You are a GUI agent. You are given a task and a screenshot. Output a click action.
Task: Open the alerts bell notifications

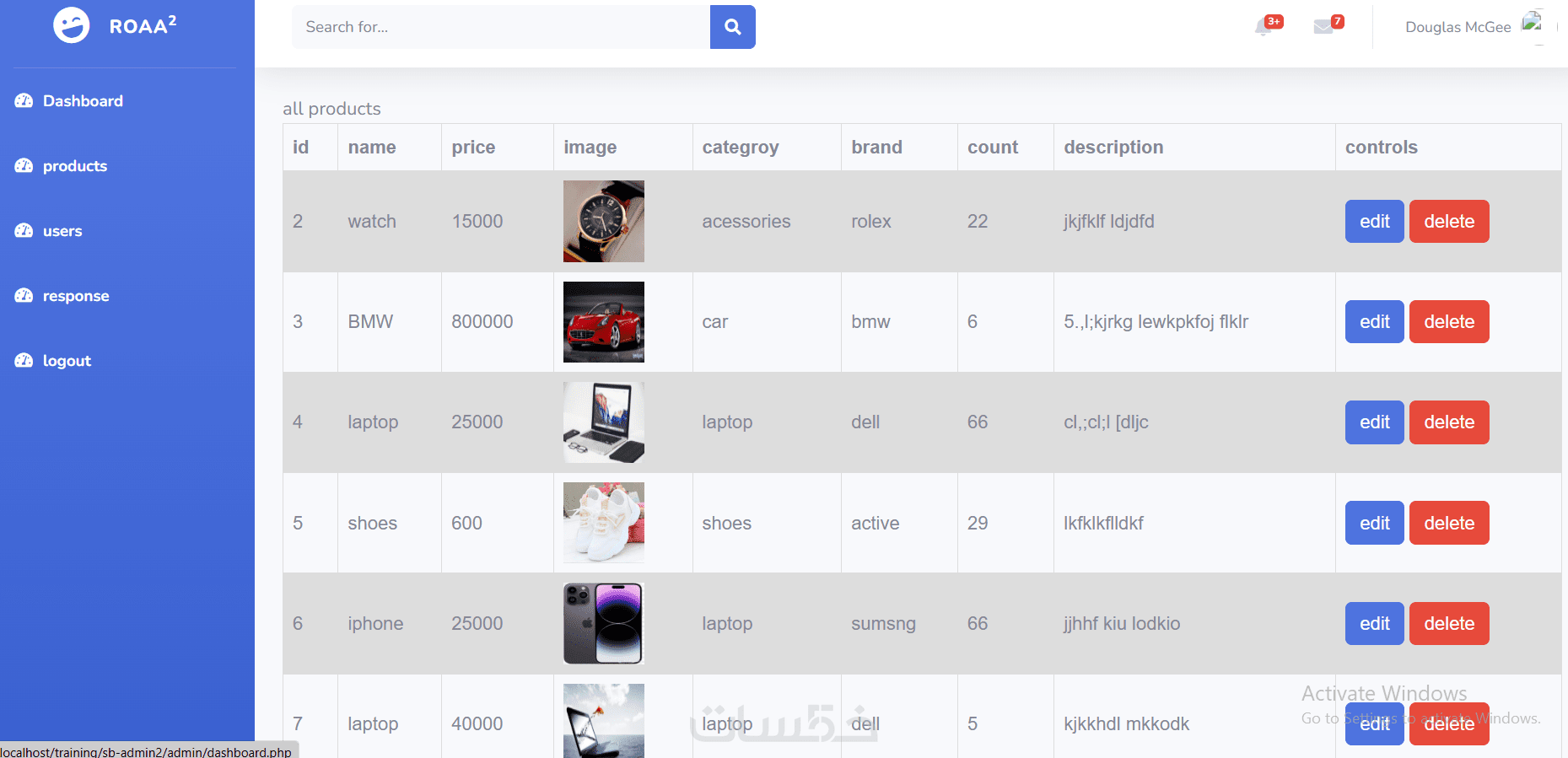point(1264,27)
